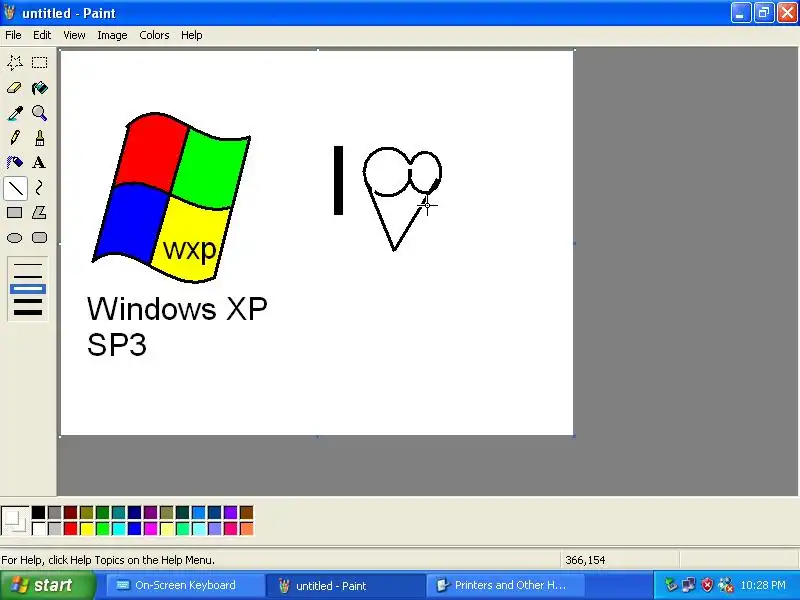Select the cyan color swatch
This screenshot has height=600, width=800.
(x=118, y=529)
